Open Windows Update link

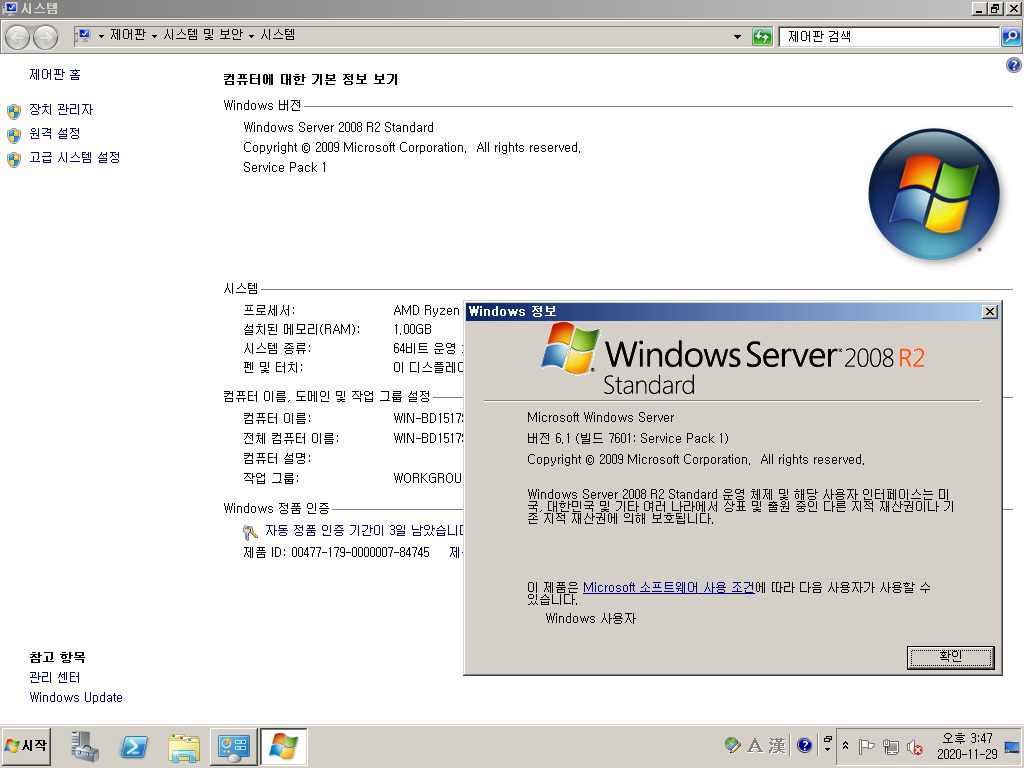click(76, 697)
